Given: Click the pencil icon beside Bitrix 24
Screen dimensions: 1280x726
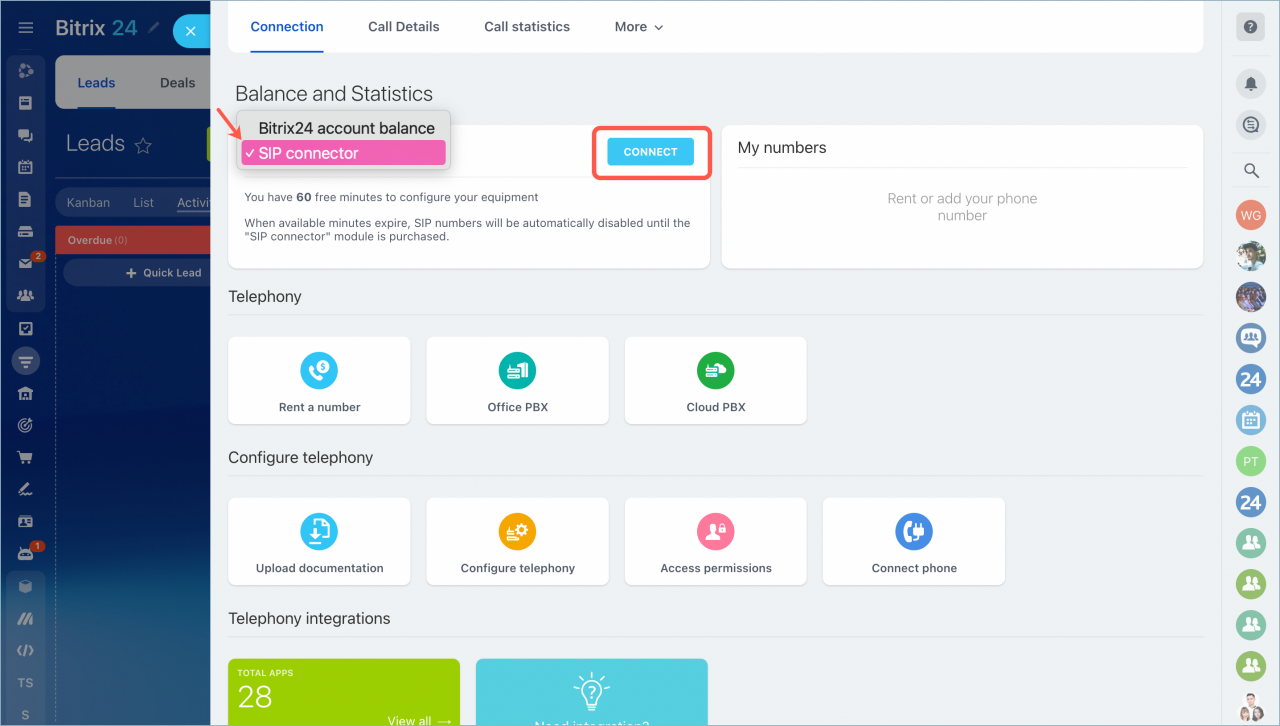Looking at the screenshot, I should [154, 28].
